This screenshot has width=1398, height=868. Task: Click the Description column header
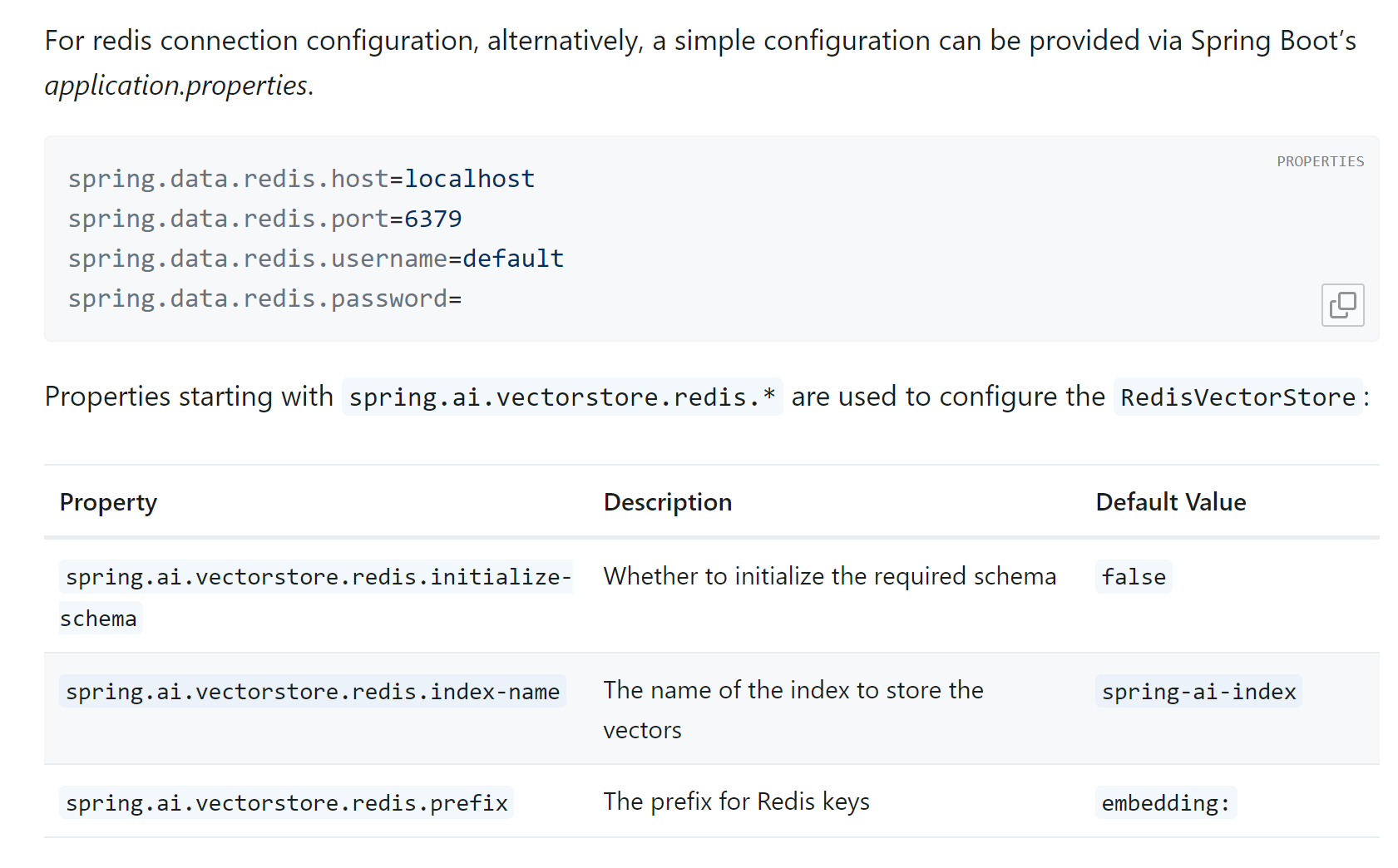click(x=668, y=502)
